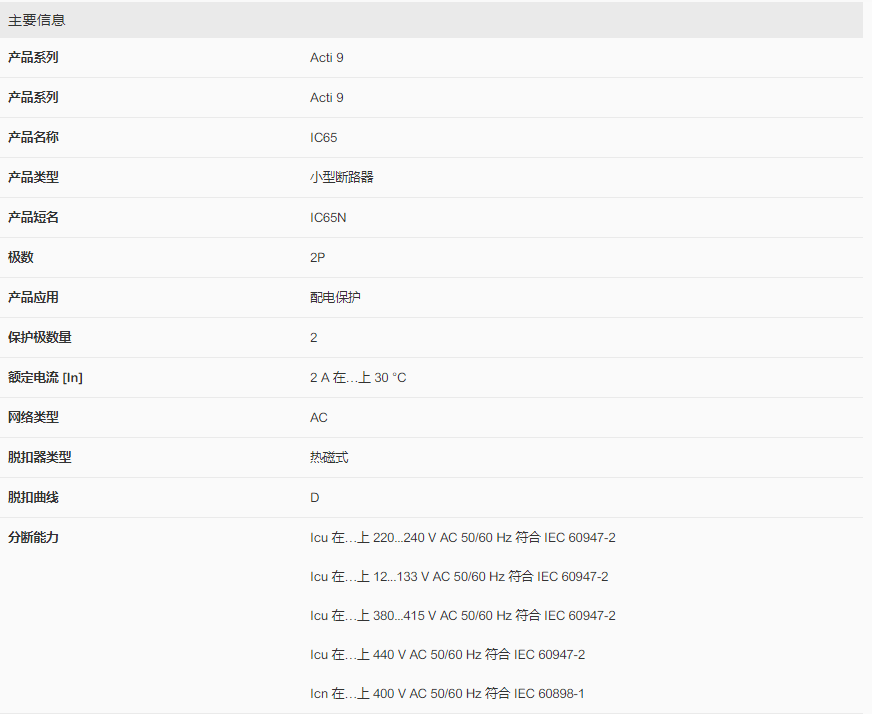872x714 pixels.
Task: Click the second 产品系列 row label
Action: coord(33,97)
